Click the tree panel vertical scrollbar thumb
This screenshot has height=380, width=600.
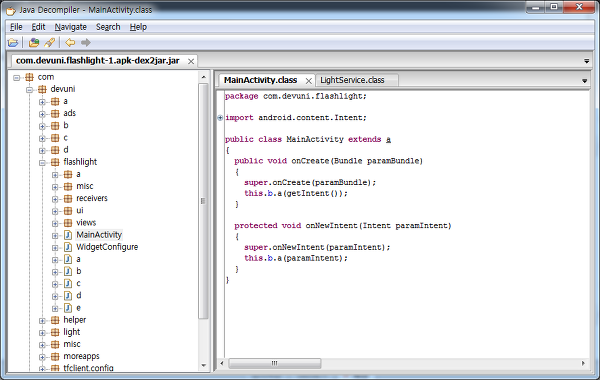coord(203,201)
